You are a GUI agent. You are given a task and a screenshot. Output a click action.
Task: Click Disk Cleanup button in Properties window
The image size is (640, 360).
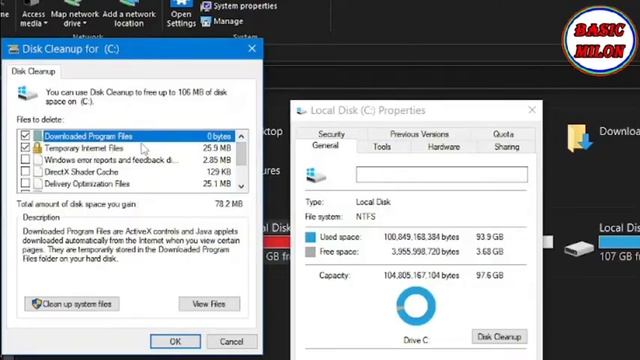tap(499, 337)
